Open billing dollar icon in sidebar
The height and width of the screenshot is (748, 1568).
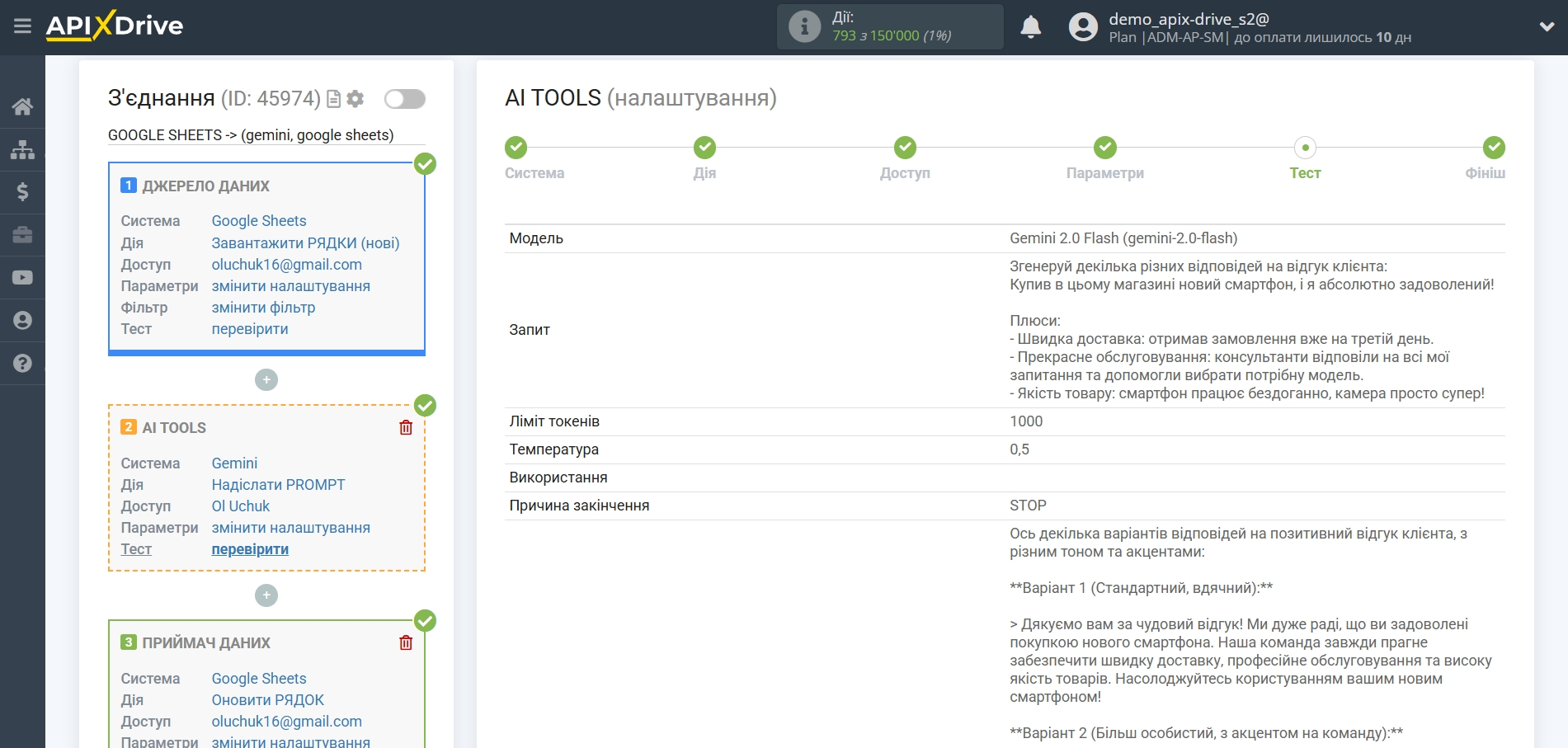(22, 192)
